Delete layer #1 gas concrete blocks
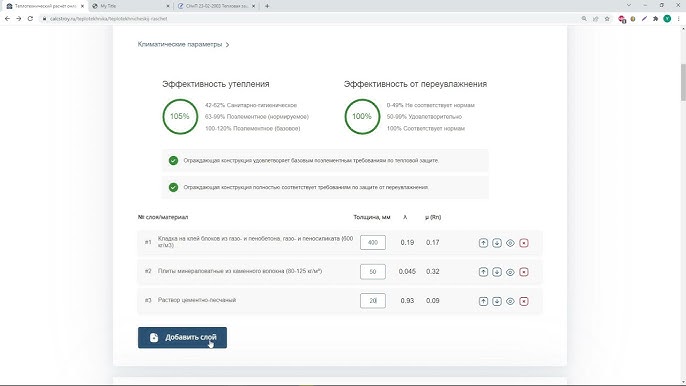686x386 pixels. click(524, 243)
